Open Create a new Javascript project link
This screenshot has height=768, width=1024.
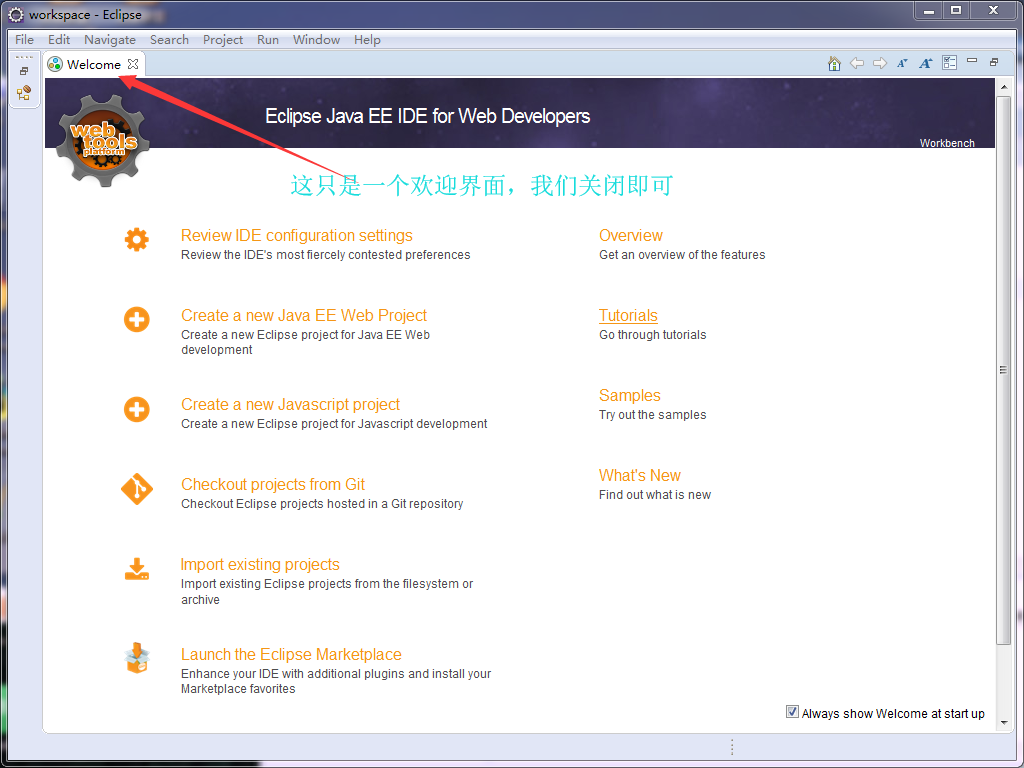pyautogui.click(x=290, y=404)
